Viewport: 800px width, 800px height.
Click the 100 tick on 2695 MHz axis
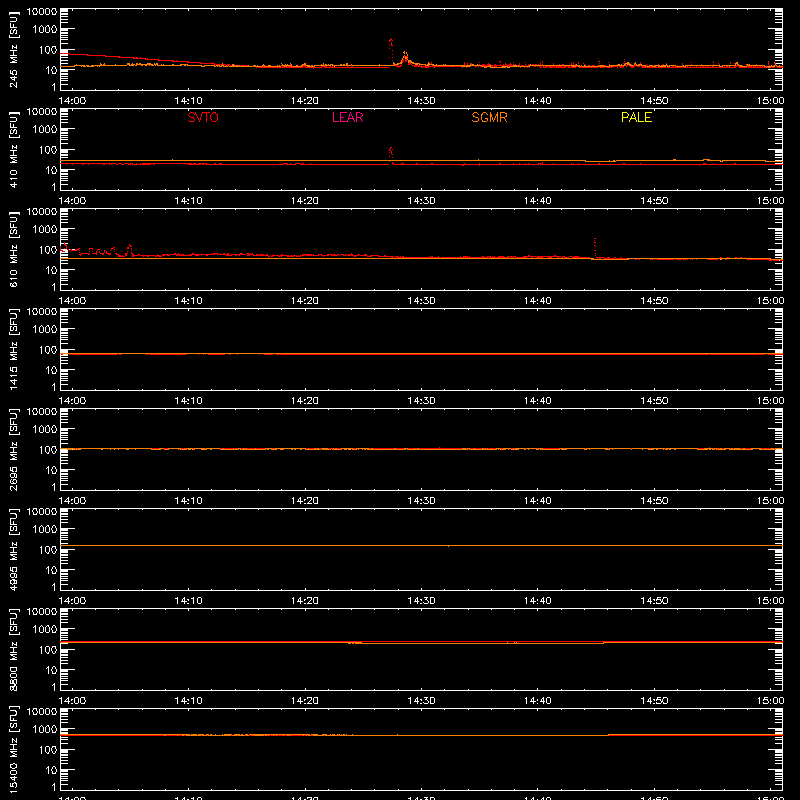(x=48, y=450)
